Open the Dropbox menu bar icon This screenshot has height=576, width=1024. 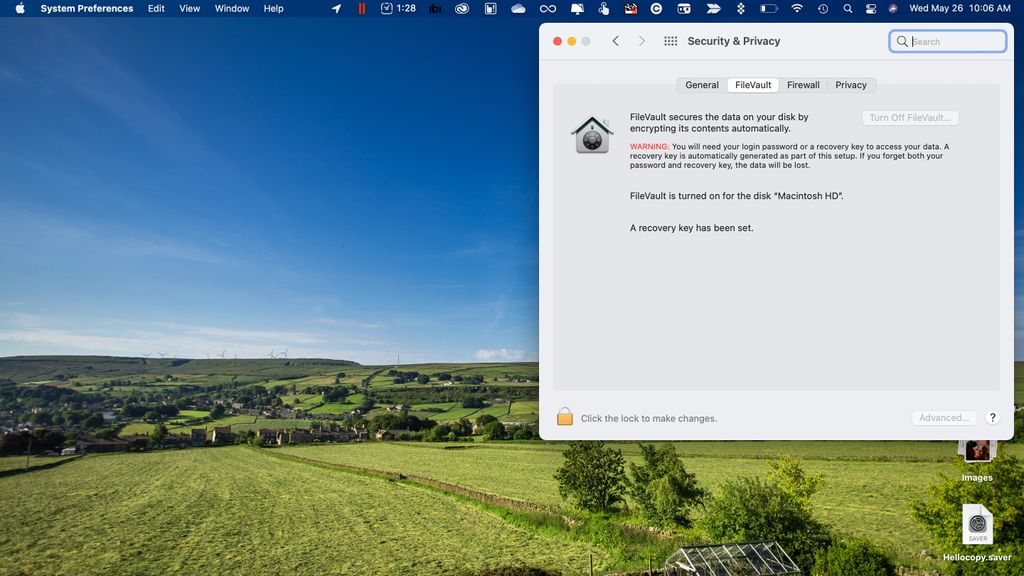click(742, 8)
